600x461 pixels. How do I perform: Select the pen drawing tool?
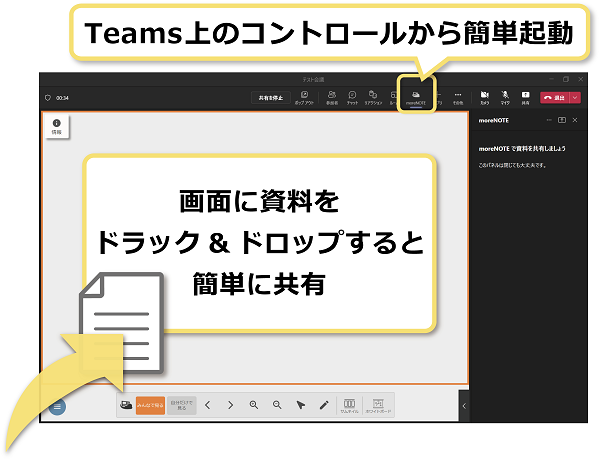tap(324, 405)
